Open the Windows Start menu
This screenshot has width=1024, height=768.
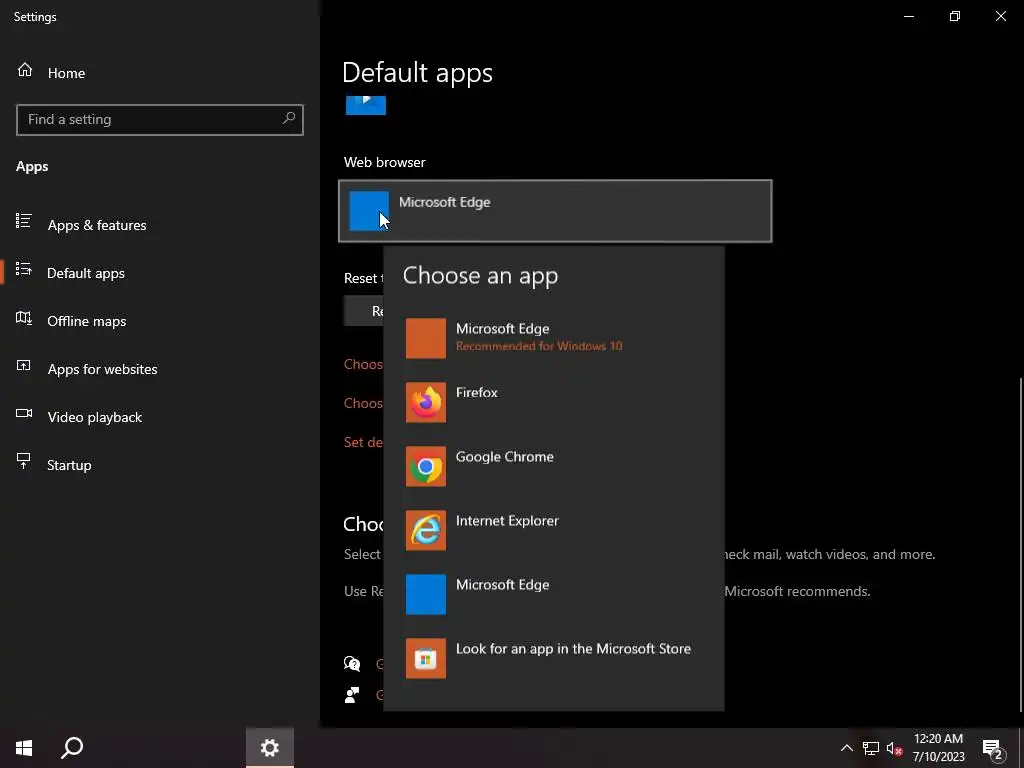click(x=24, y=748)
